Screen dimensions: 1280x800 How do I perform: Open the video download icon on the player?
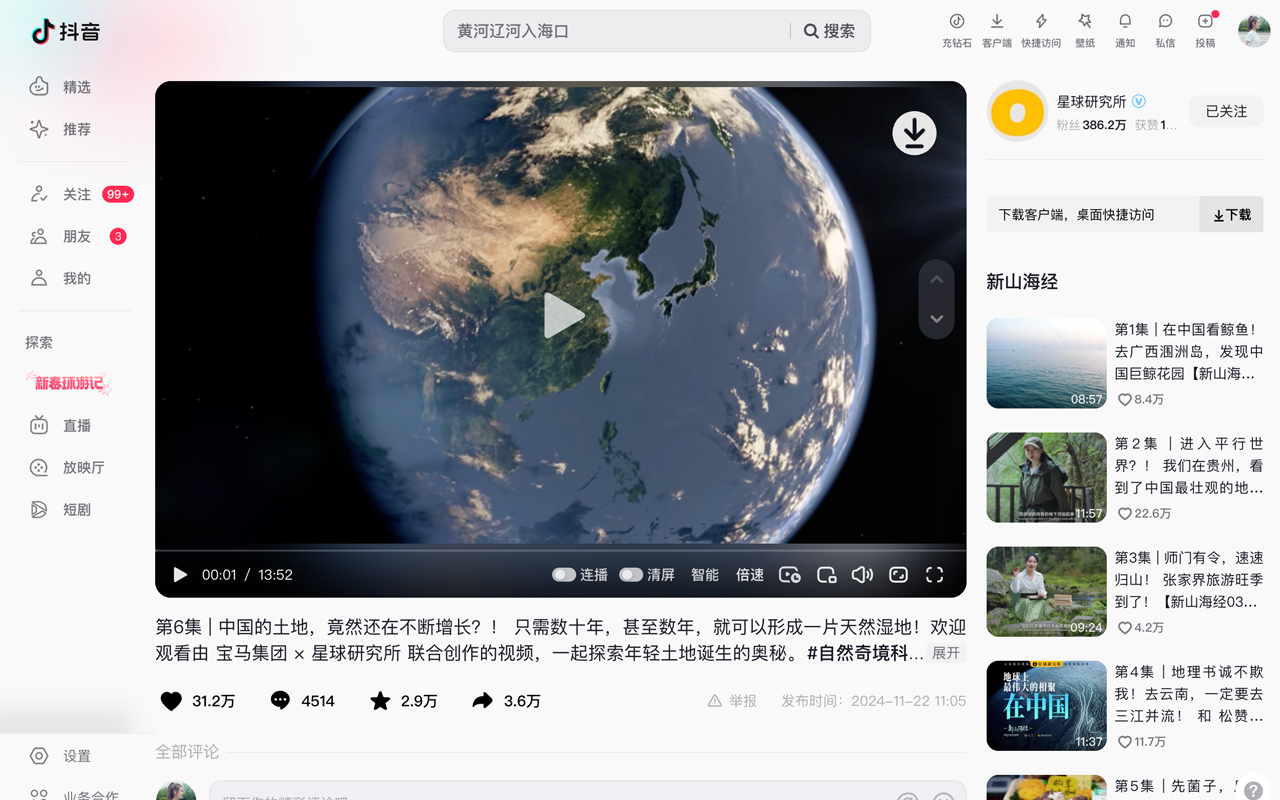tap(913, 131)
